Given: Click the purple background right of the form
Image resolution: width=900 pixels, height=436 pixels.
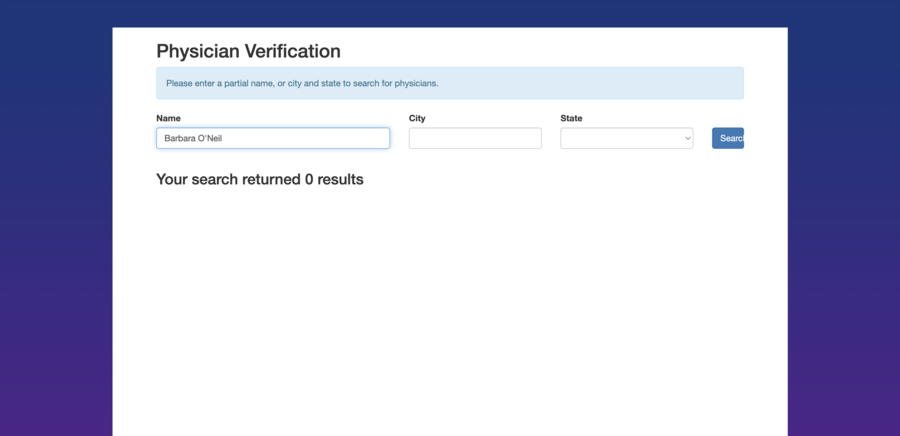Looking at the screenshot, I should pyautogui.click(x=843, y=250).
